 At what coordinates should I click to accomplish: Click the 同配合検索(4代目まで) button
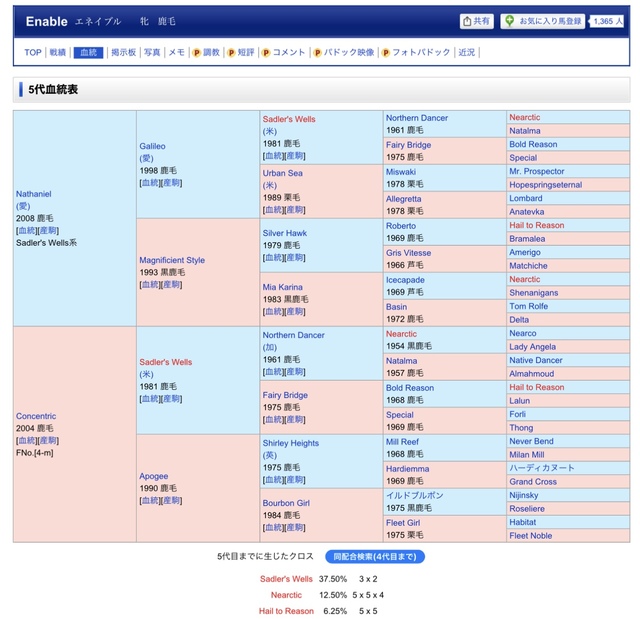(x=375, y=557)
